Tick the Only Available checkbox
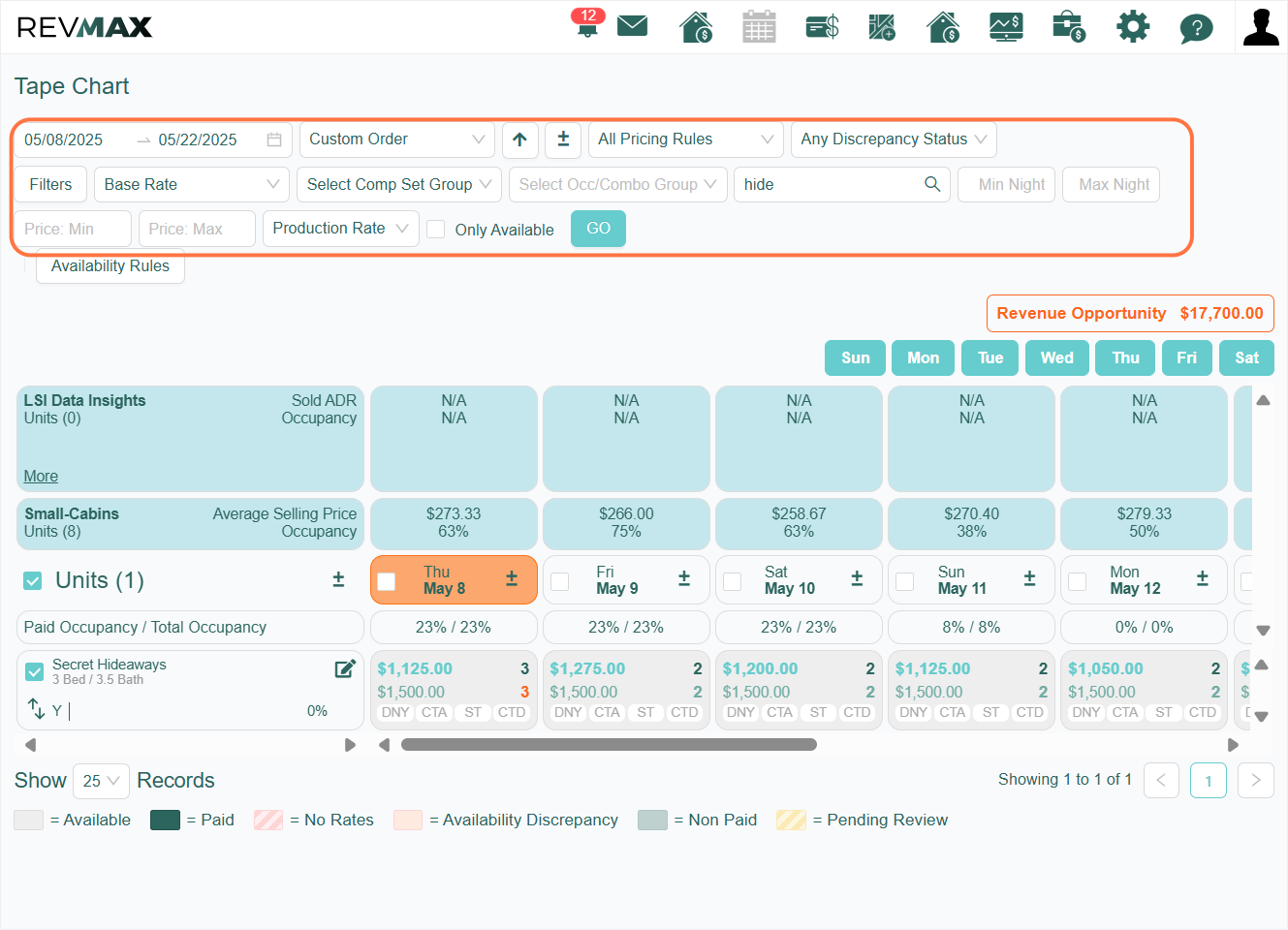The height and width of the screenshot is (930, 1288). point(436,229)
